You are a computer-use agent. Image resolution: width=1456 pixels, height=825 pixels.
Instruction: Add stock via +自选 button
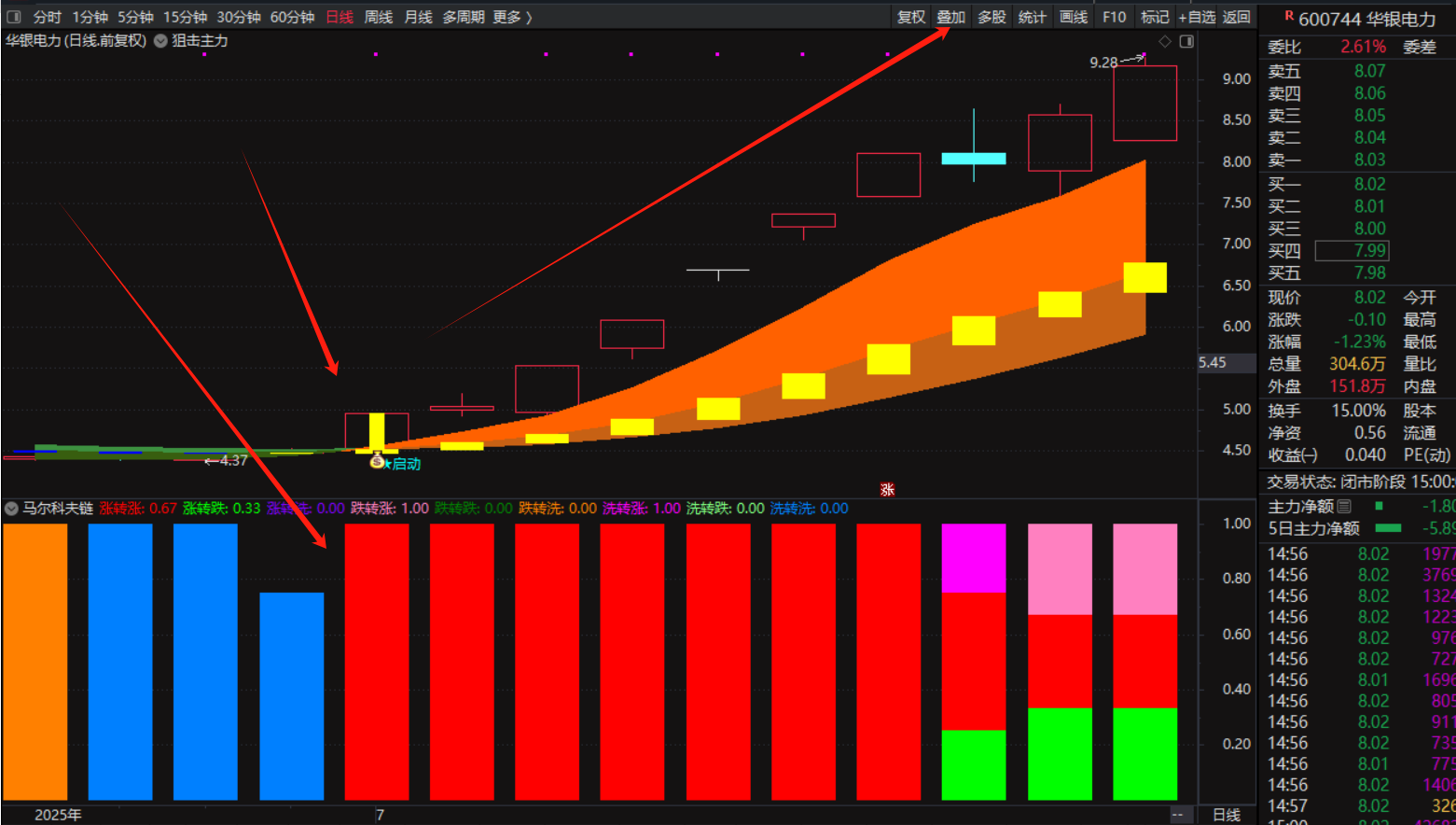pyautogui.click(x=1196, y=17)
